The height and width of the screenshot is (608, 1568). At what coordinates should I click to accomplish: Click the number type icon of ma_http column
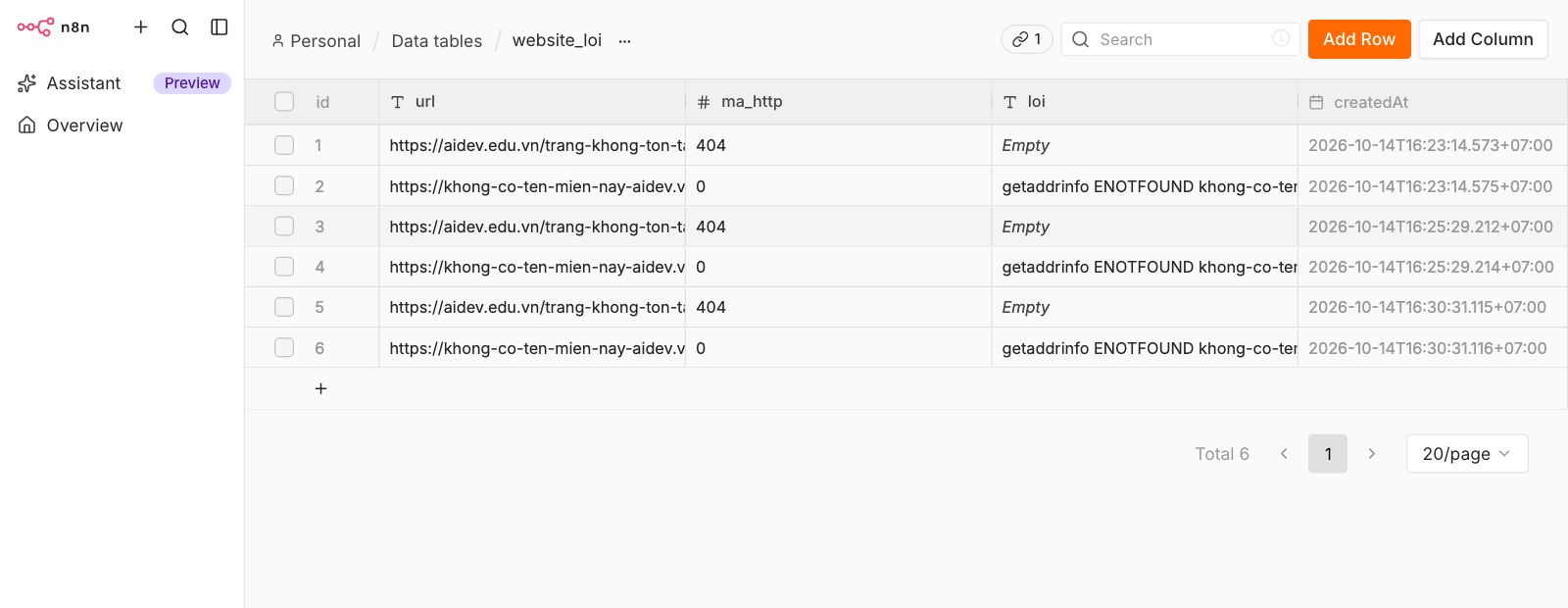pyautogui.click(x=704, y=102)
